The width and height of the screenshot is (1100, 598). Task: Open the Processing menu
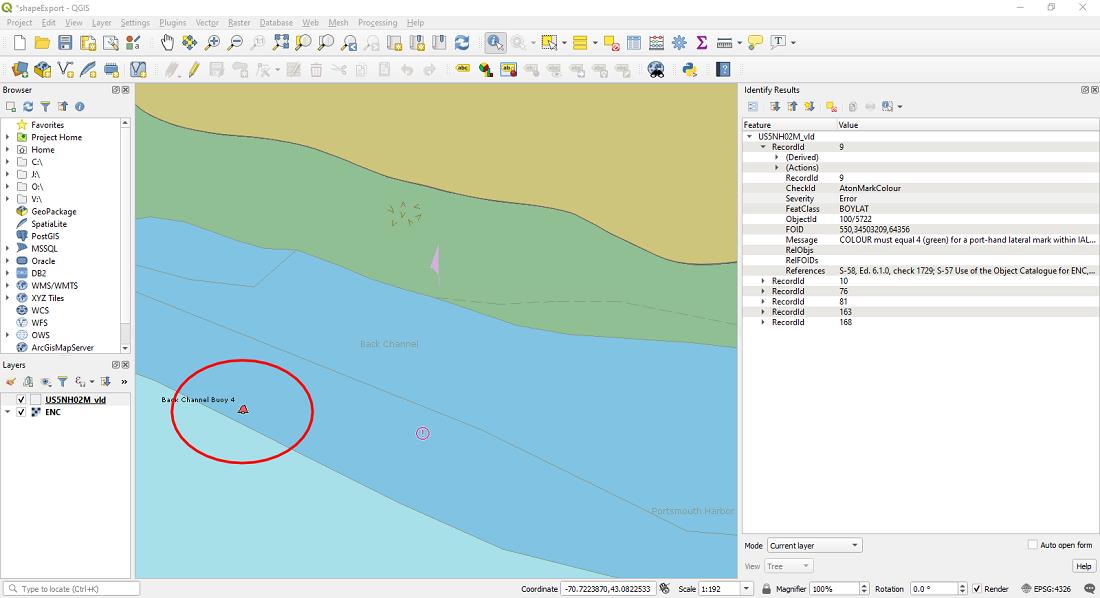378,22
